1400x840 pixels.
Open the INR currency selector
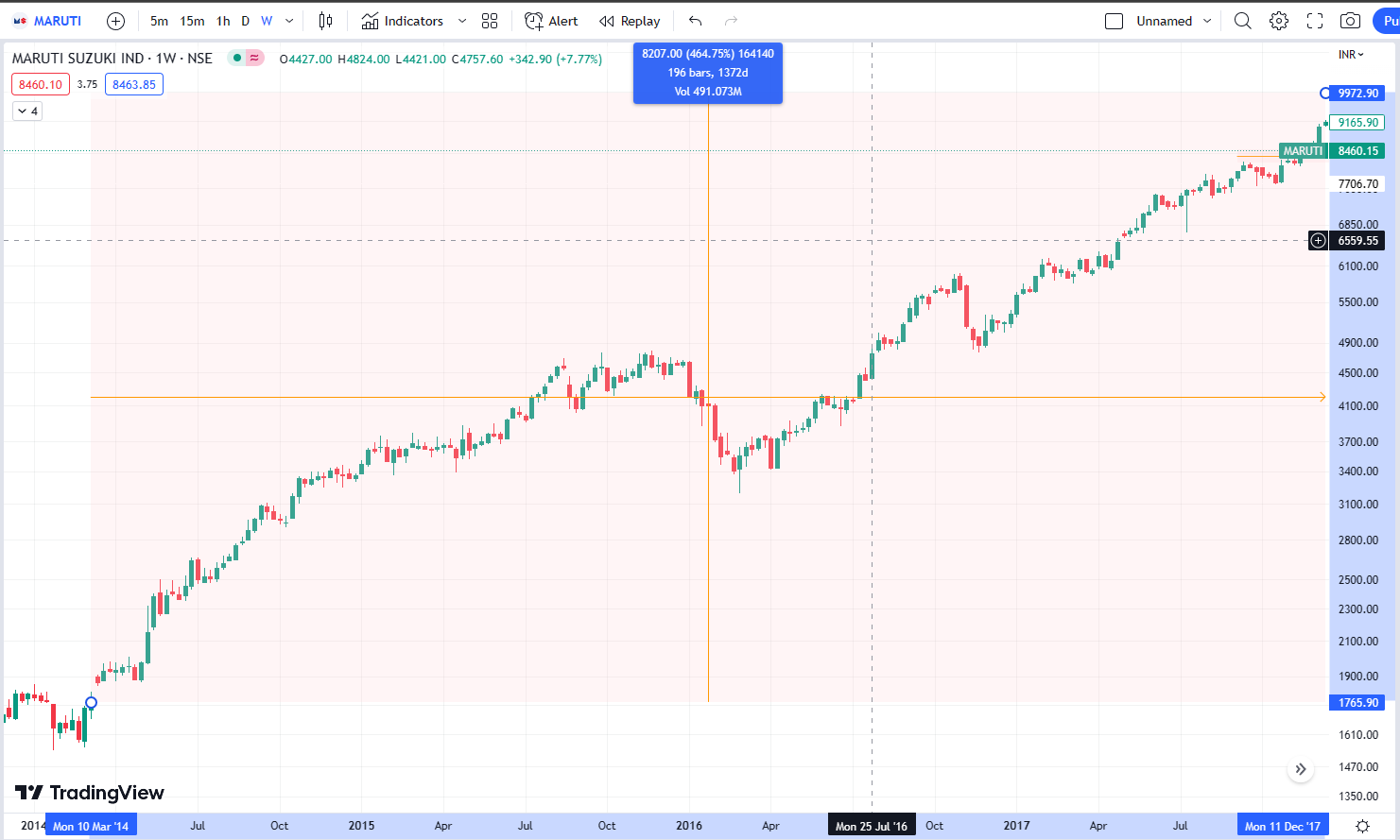pos(1351,55)
